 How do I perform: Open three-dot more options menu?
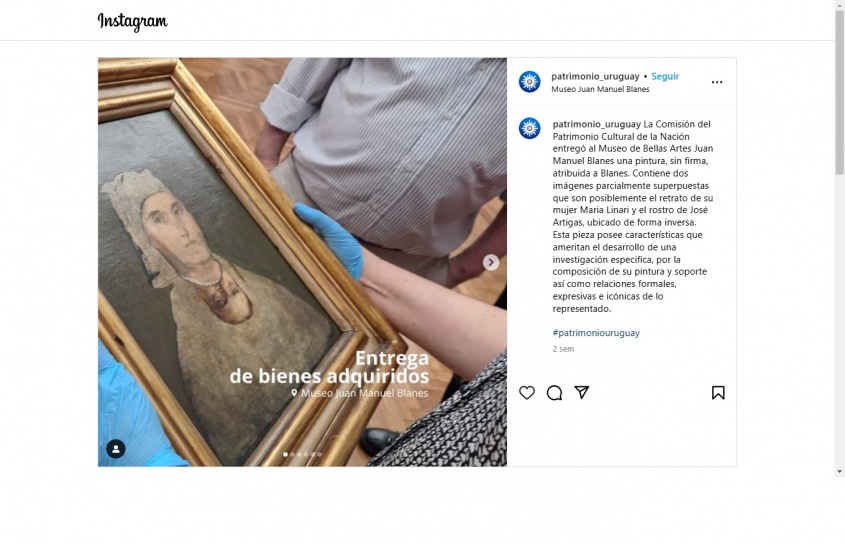[717, 82]
